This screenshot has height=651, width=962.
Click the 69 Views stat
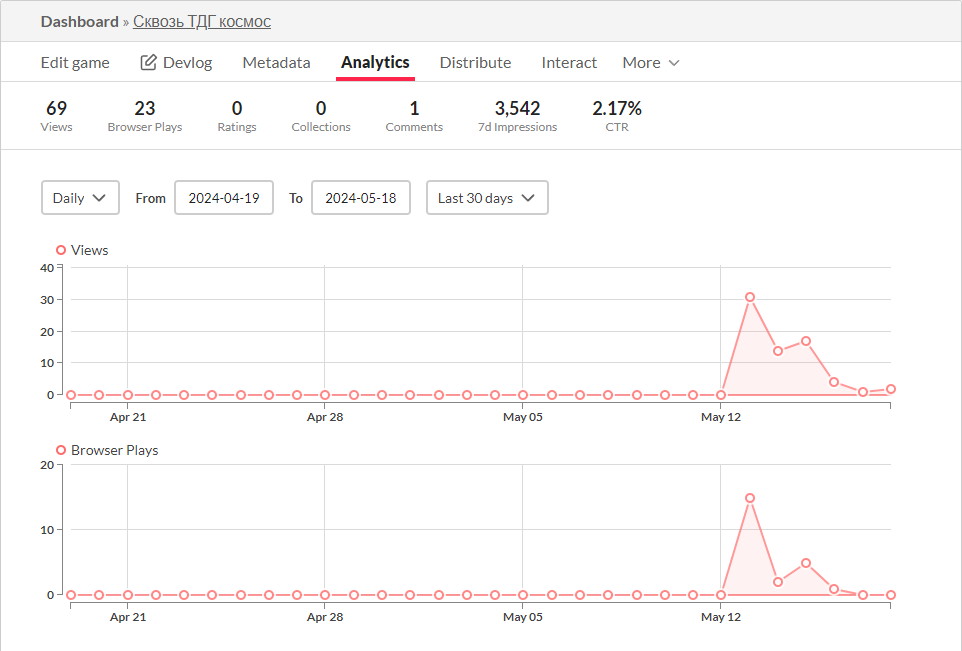point(56,116)
